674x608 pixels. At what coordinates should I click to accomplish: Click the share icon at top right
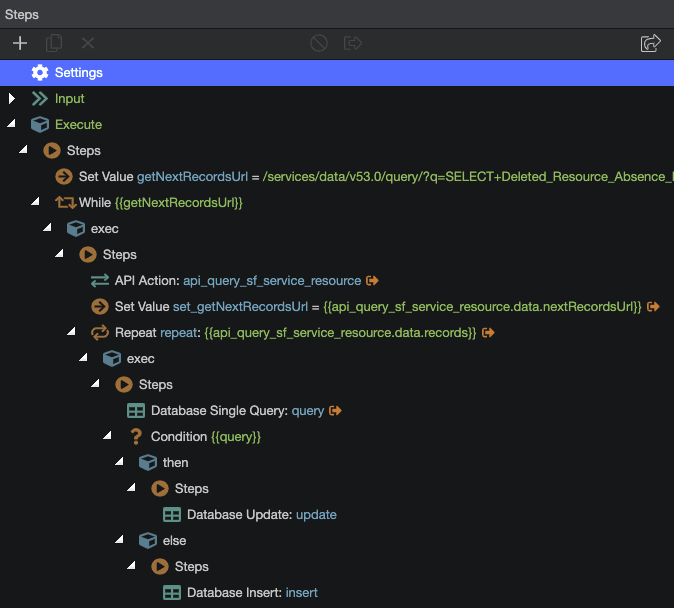coord(651,43)
